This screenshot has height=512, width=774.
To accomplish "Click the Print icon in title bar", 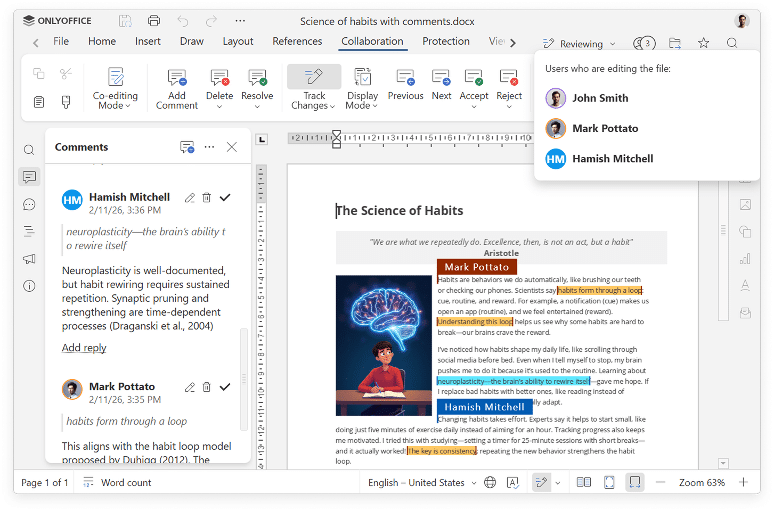I will click(x=153, y=21).
